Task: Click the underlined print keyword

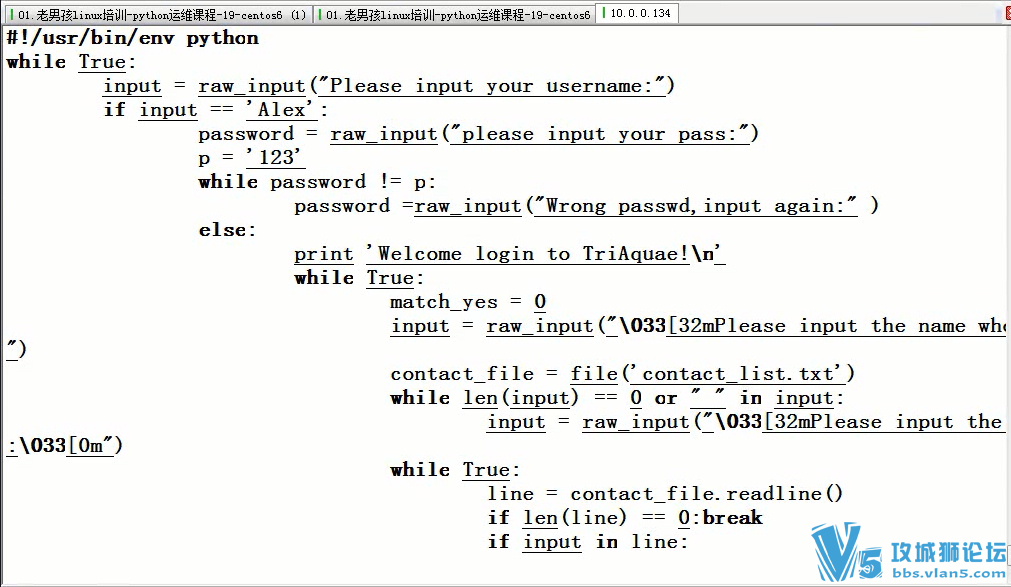Action: (x=323, y=254)
